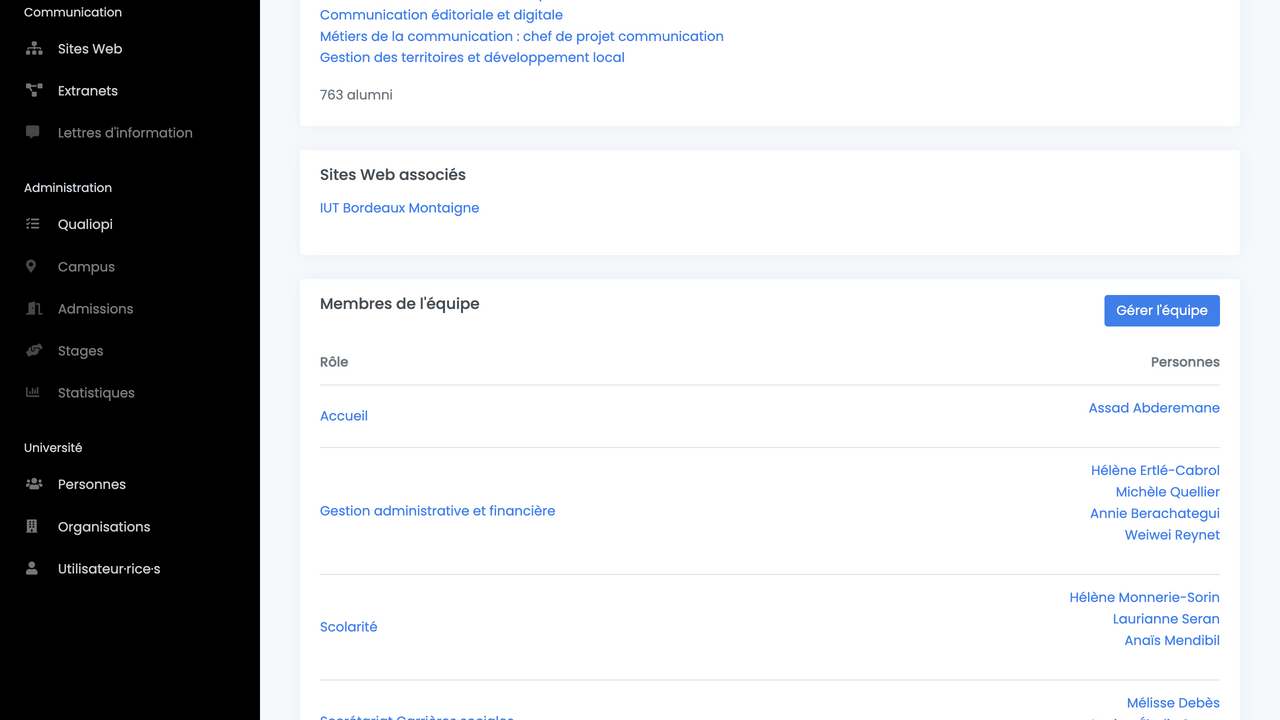Screen dimensions: 1280x720
Task: Open Communication éditoriale et digitale program
Action: coord(441,15)
